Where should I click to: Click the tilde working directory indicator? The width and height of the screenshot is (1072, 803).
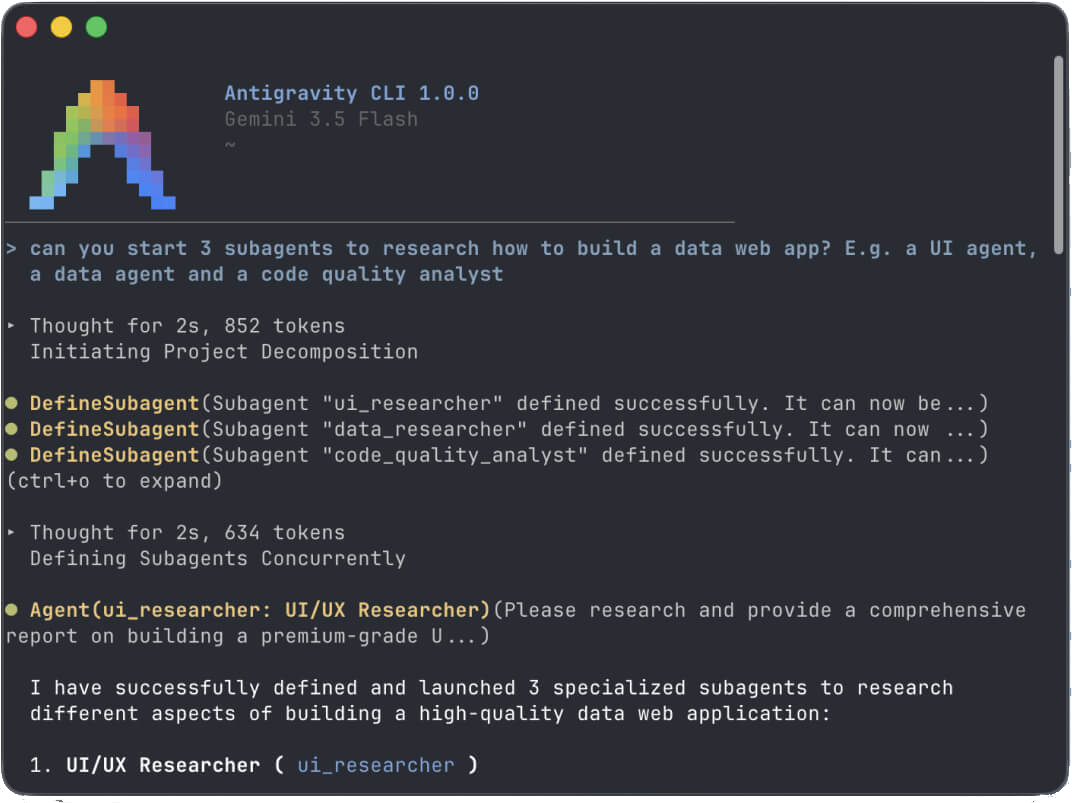tap(230, 145)
